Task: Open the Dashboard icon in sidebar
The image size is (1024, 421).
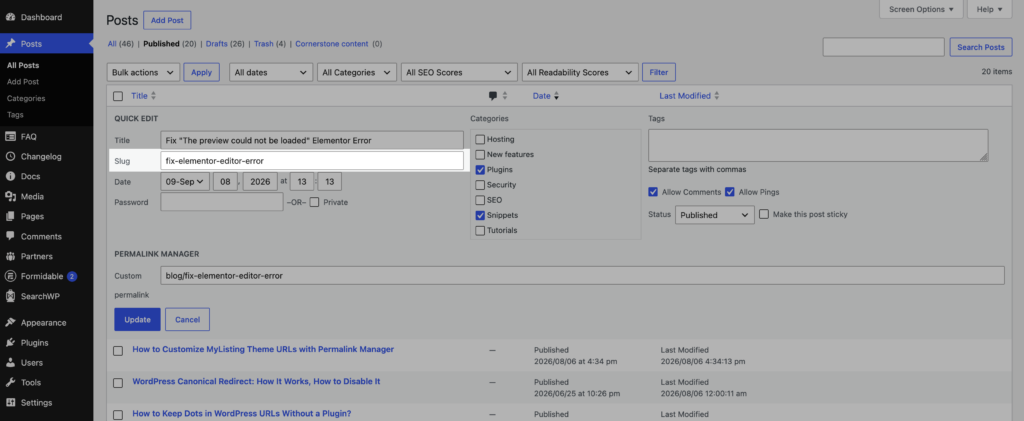Action: click(10, 17)
